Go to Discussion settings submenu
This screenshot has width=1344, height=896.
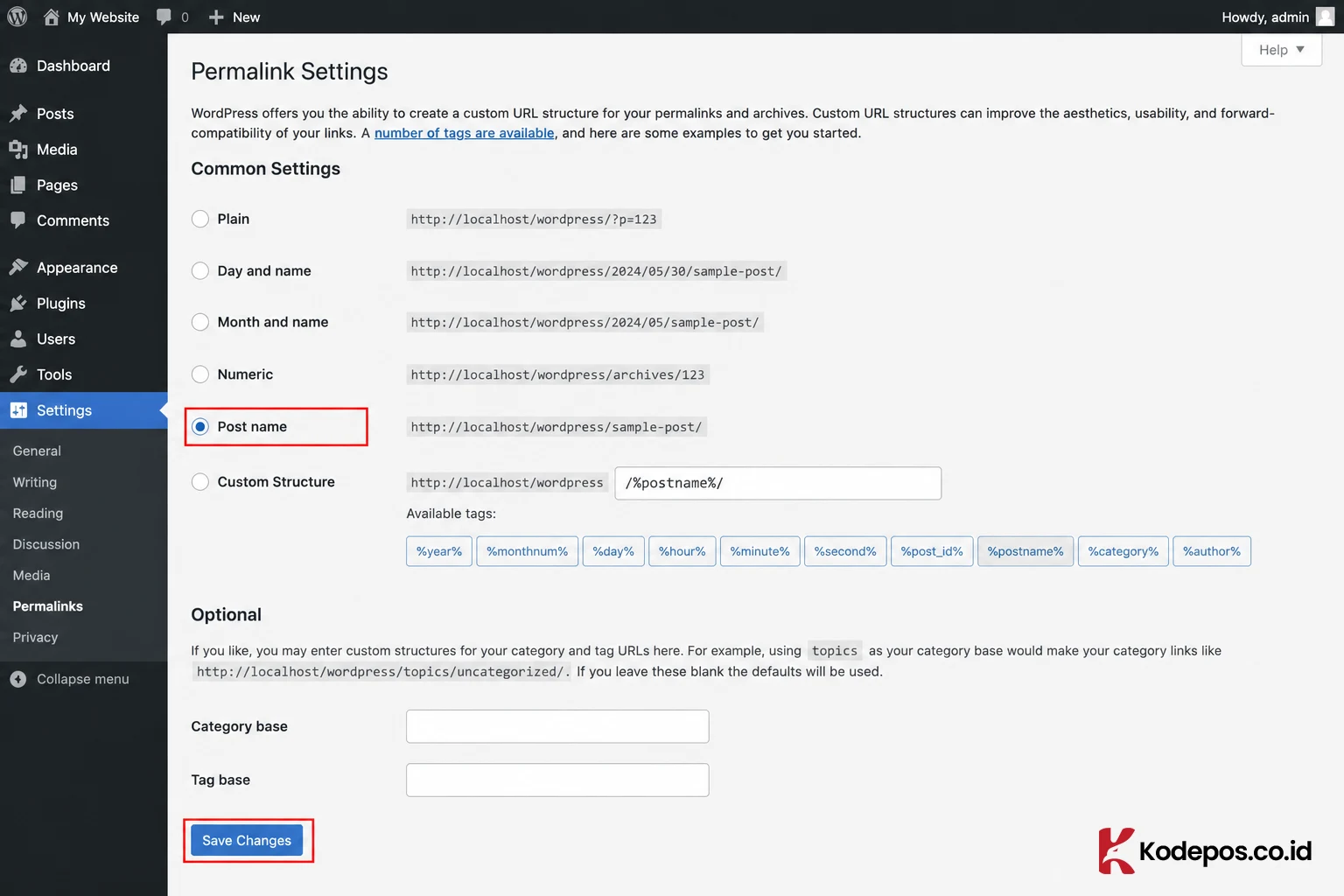46,544
